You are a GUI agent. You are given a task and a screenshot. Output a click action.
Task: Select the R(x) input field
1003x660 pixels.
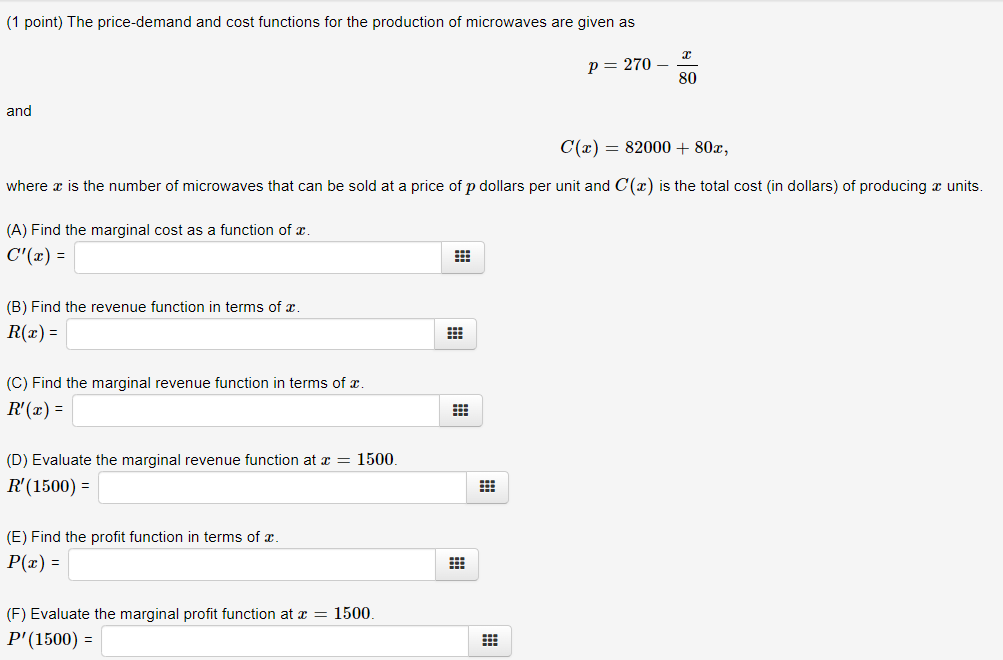pos(249,333)
